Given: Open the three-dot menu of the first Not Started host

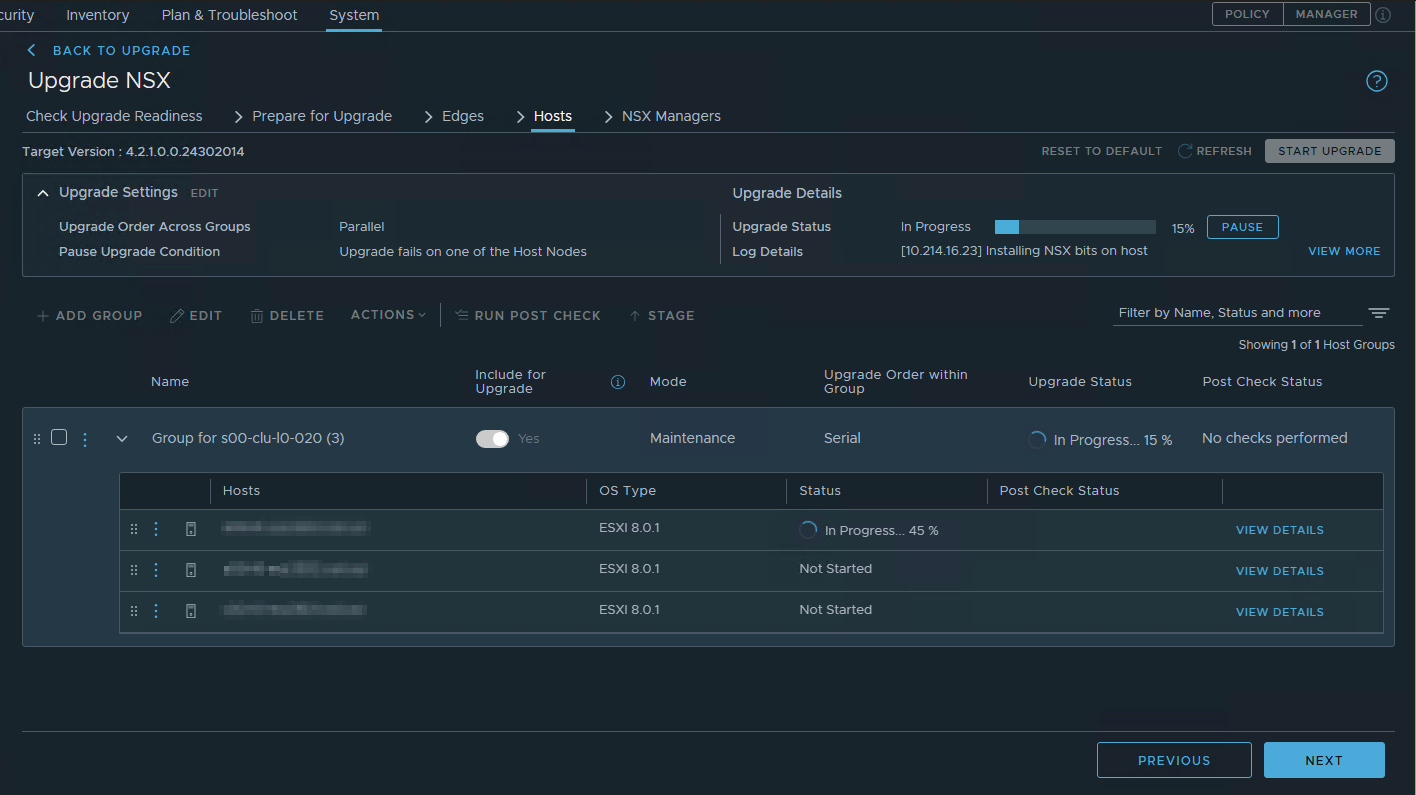Looking at the screenshot, I should (156, 570).
